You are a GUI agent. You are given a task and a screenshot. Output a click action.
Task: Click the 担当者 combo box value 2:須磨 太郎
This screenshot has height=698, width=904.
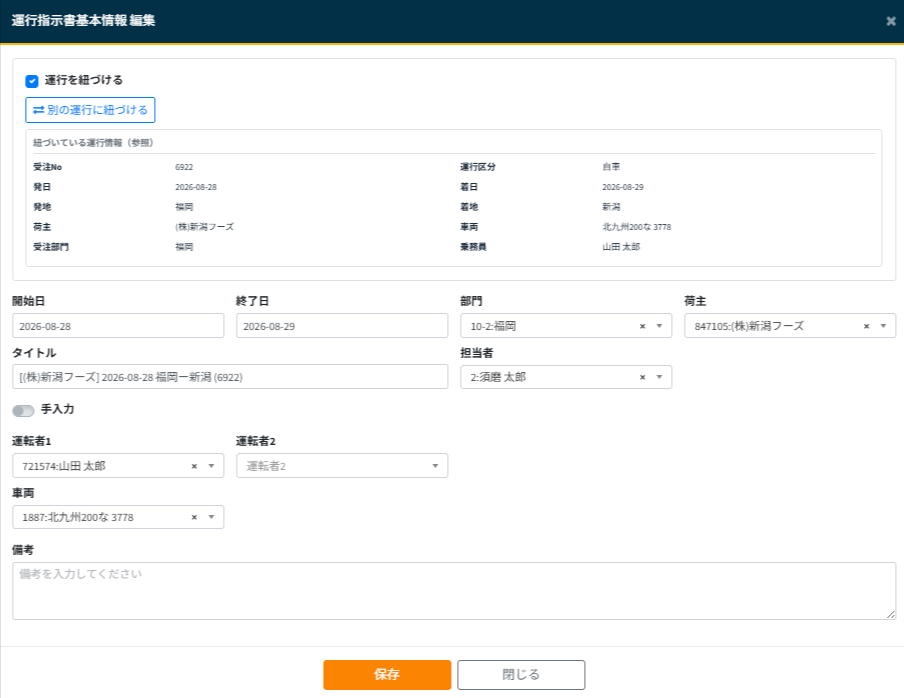point(498,377)
